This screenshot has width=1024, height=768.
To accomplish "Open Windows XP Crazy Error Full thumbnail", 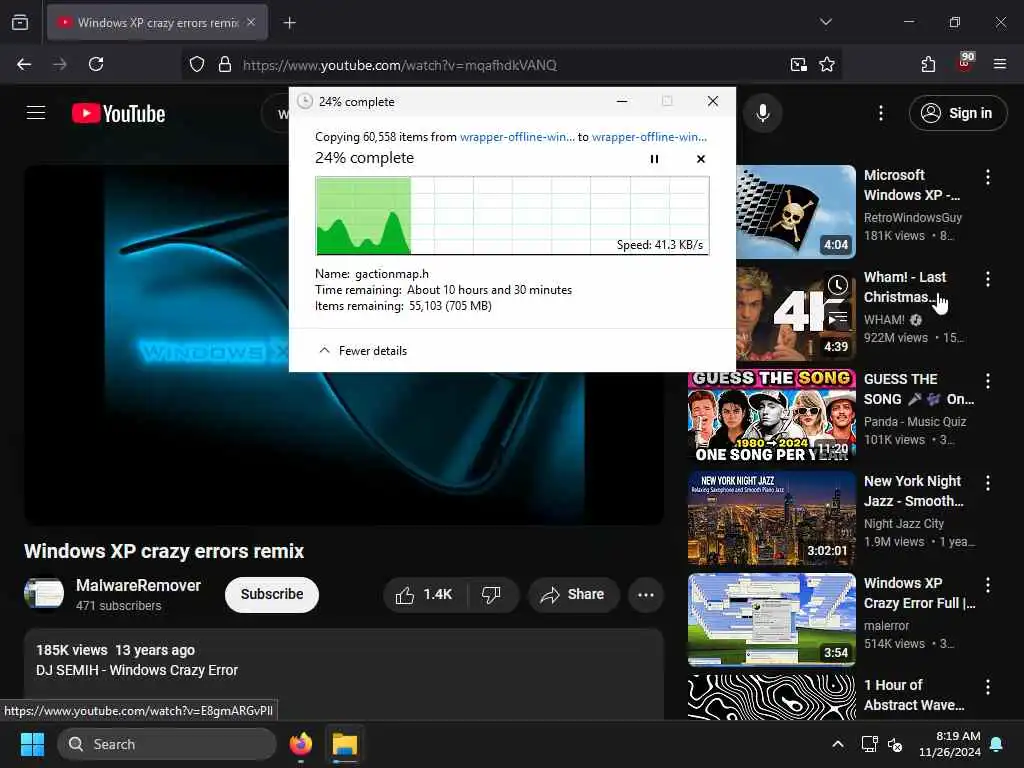I will [771, 620].
